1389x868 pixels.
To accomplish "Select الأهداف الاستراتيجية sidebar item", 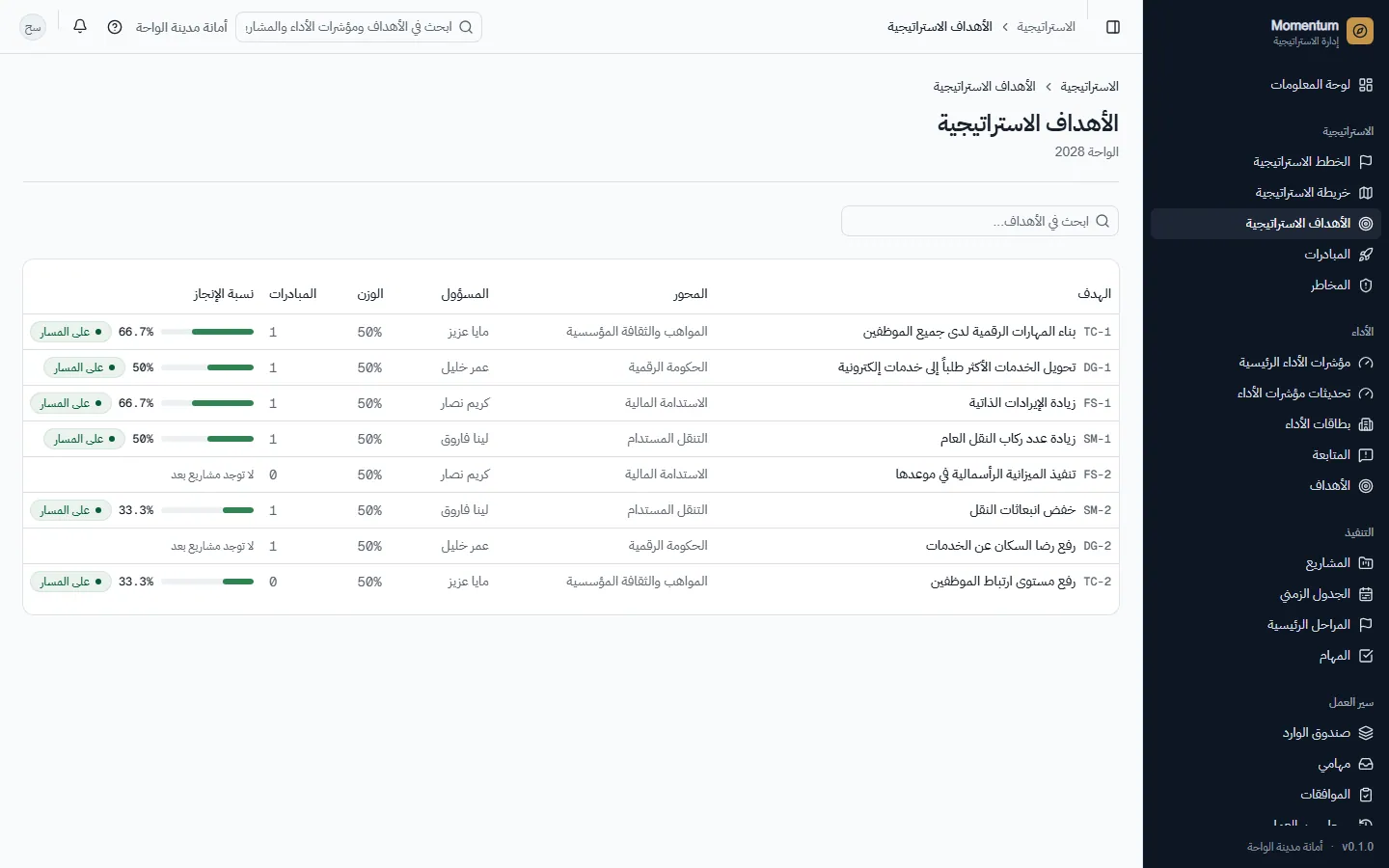I will [1266, 224].
